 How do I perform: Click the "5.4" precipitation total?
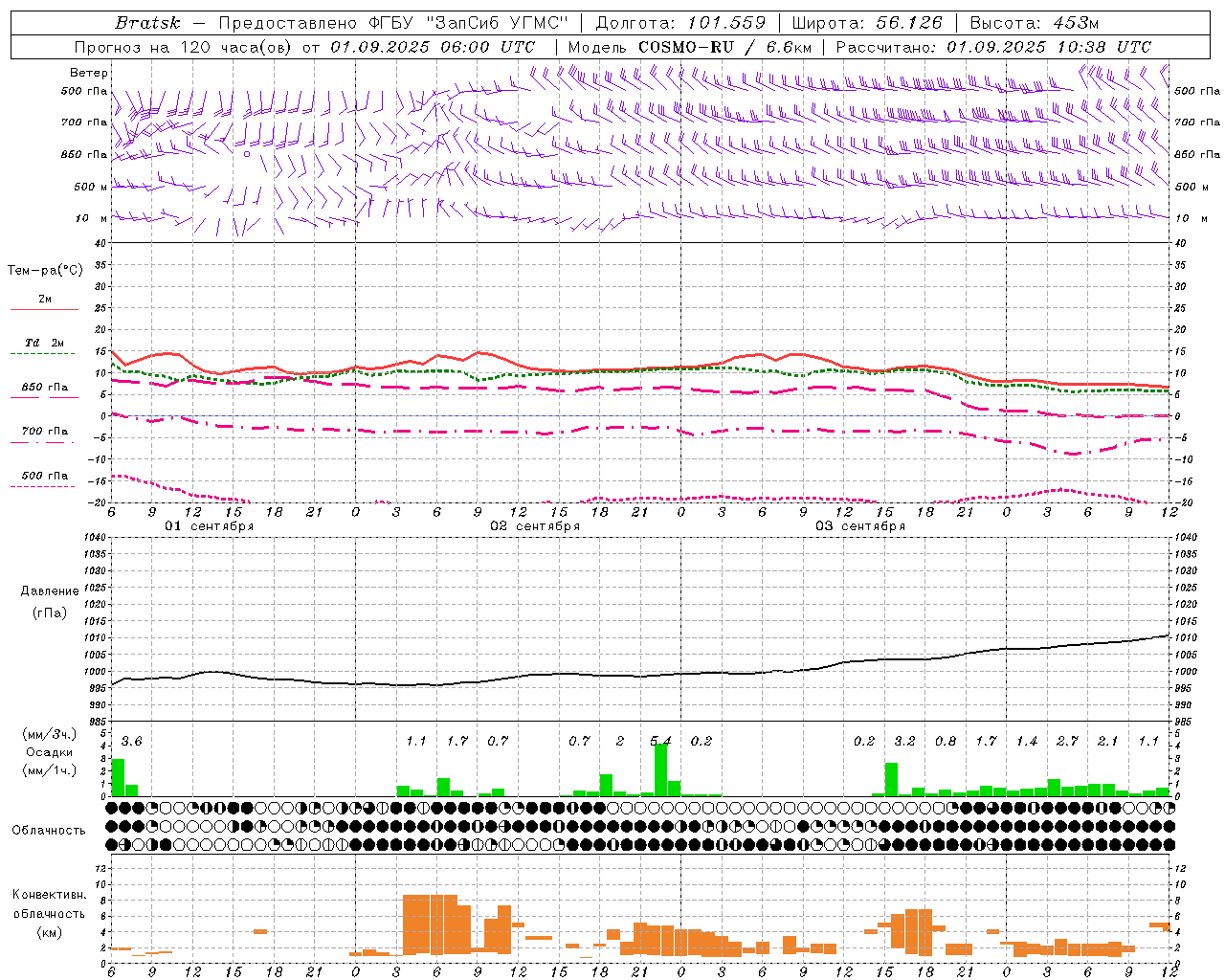(x=660, y=742)
